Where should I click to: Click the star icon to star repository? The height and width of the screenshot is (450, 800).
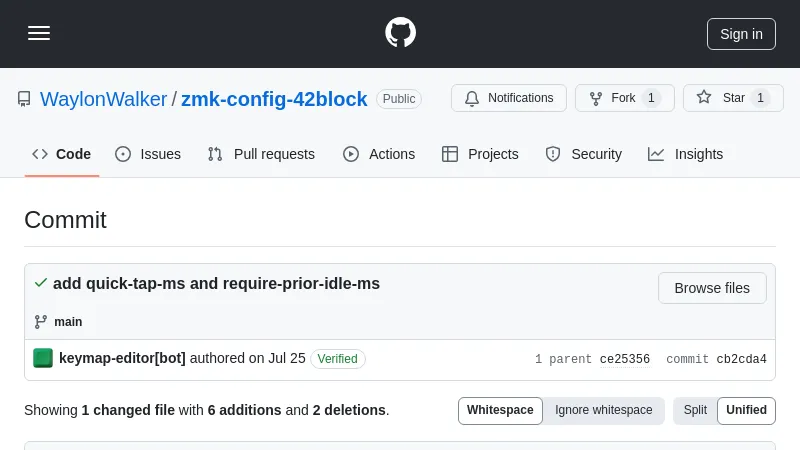(704, 98)
